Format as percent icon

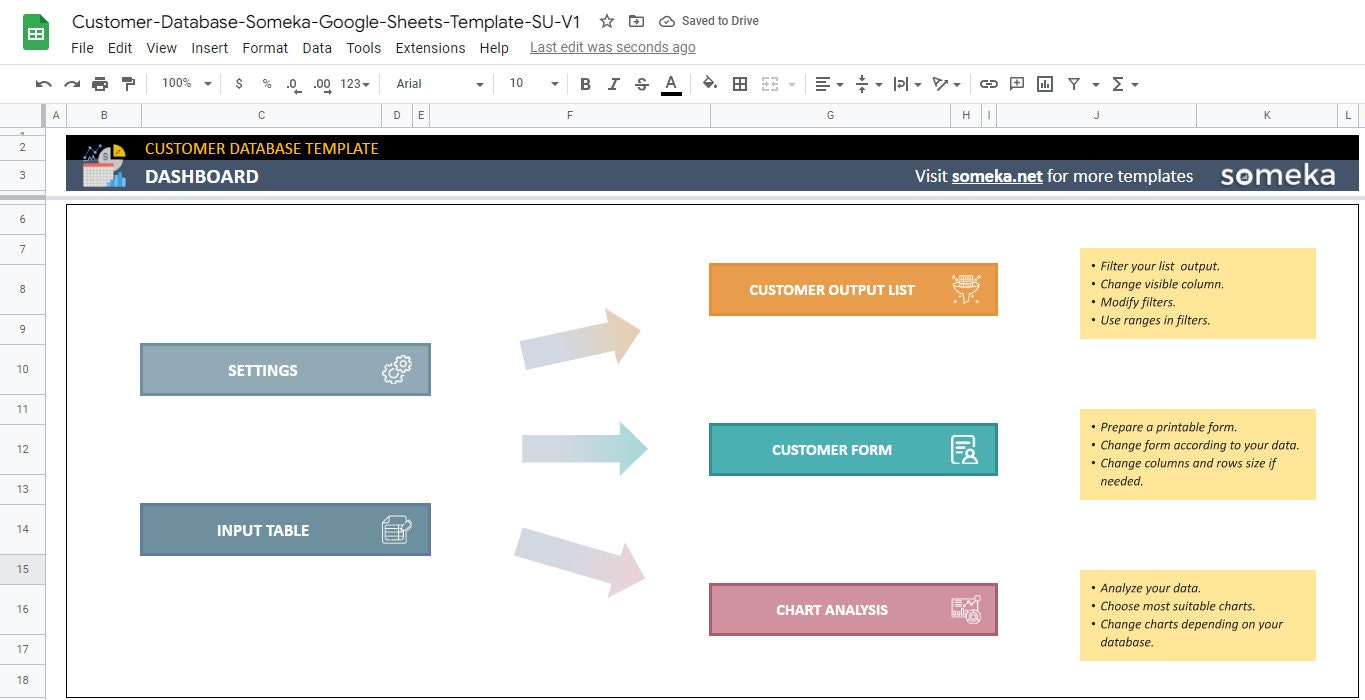(266, 84)
